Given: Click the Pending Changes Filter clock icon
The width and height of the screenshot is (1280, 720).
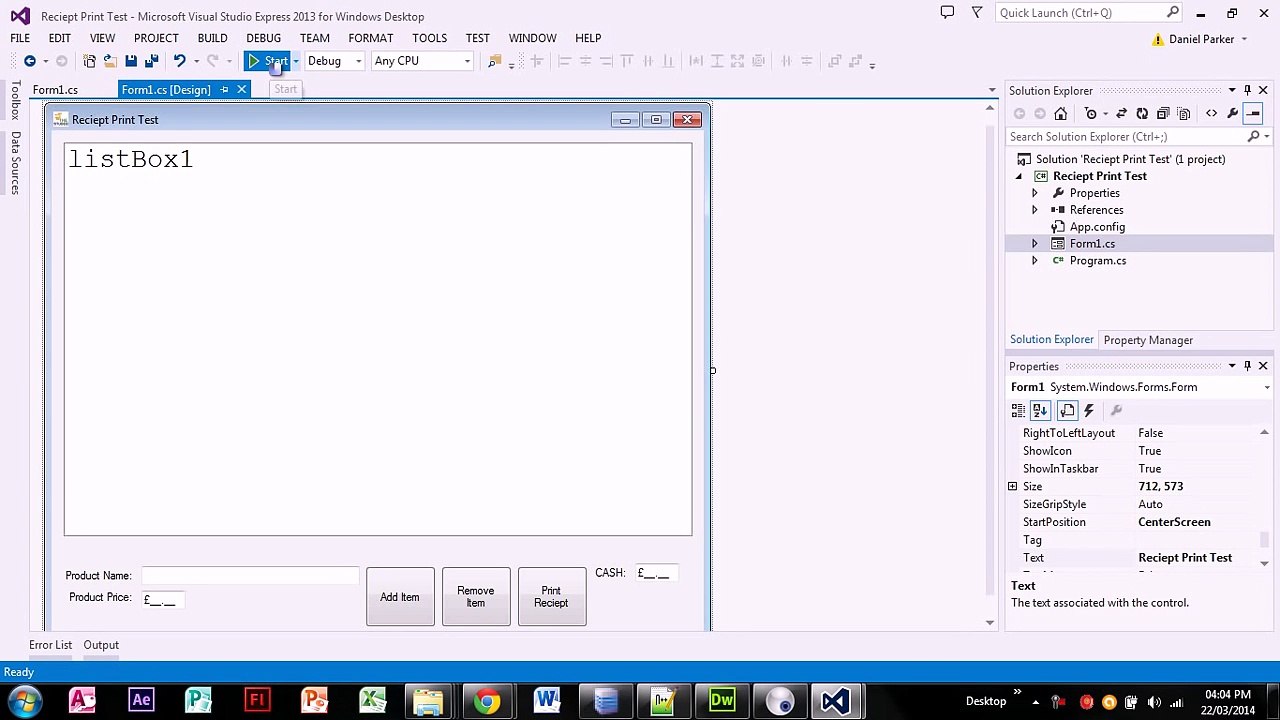Looking at the screenshot, I should pyautogui.click(x=1091, y=114).
